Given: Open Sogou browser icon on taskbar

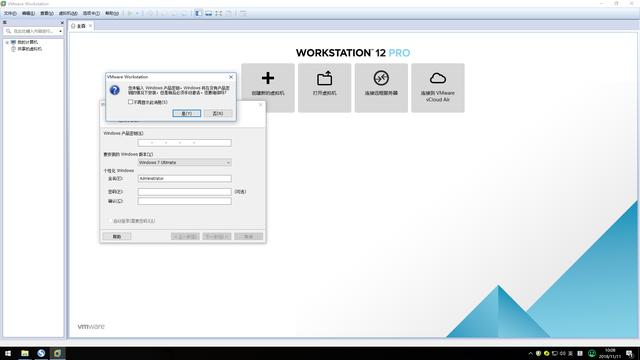Looking at the screenshot, I should point(41,353).
